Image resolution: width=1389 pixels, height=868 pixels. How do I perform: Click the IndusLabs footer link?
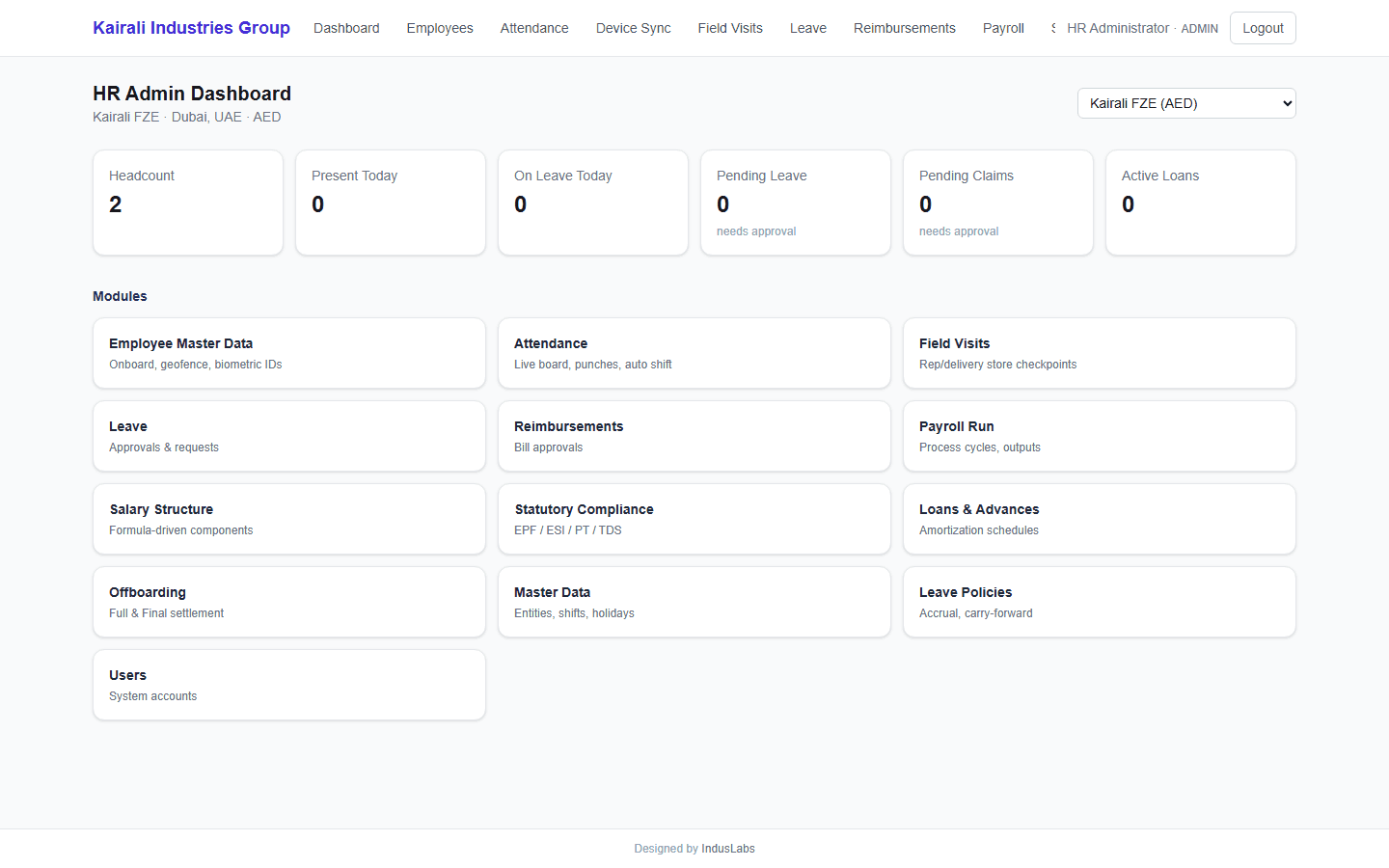(x=728, y=849)
